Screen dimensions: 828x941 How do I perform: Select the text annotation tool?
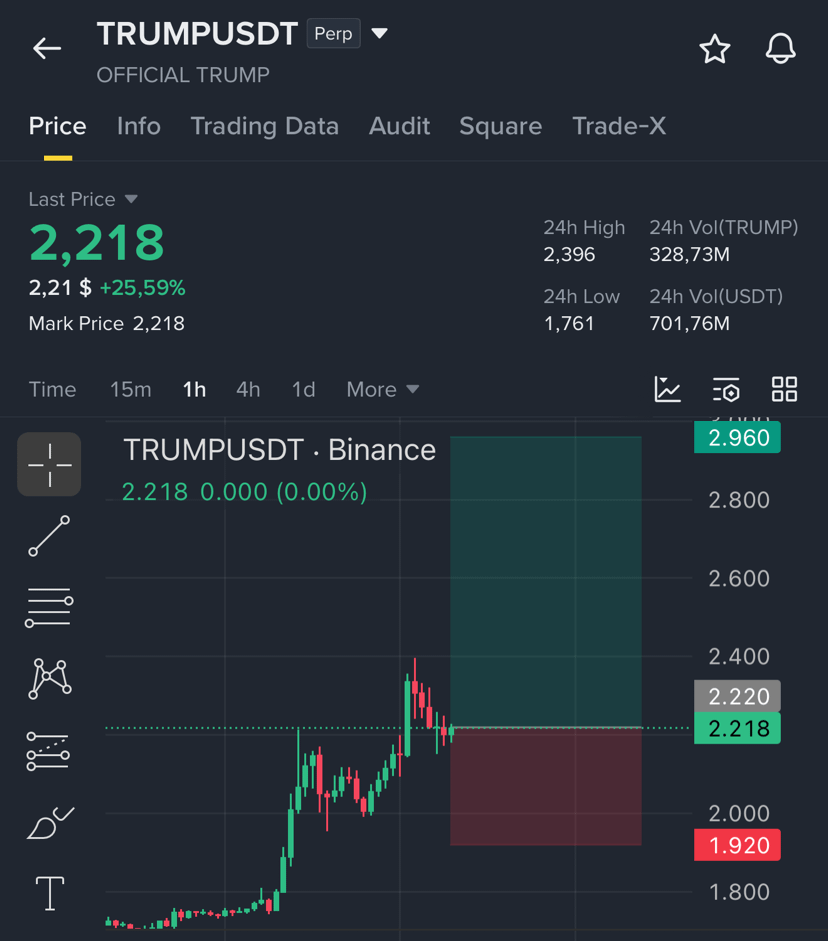[50, 893]
